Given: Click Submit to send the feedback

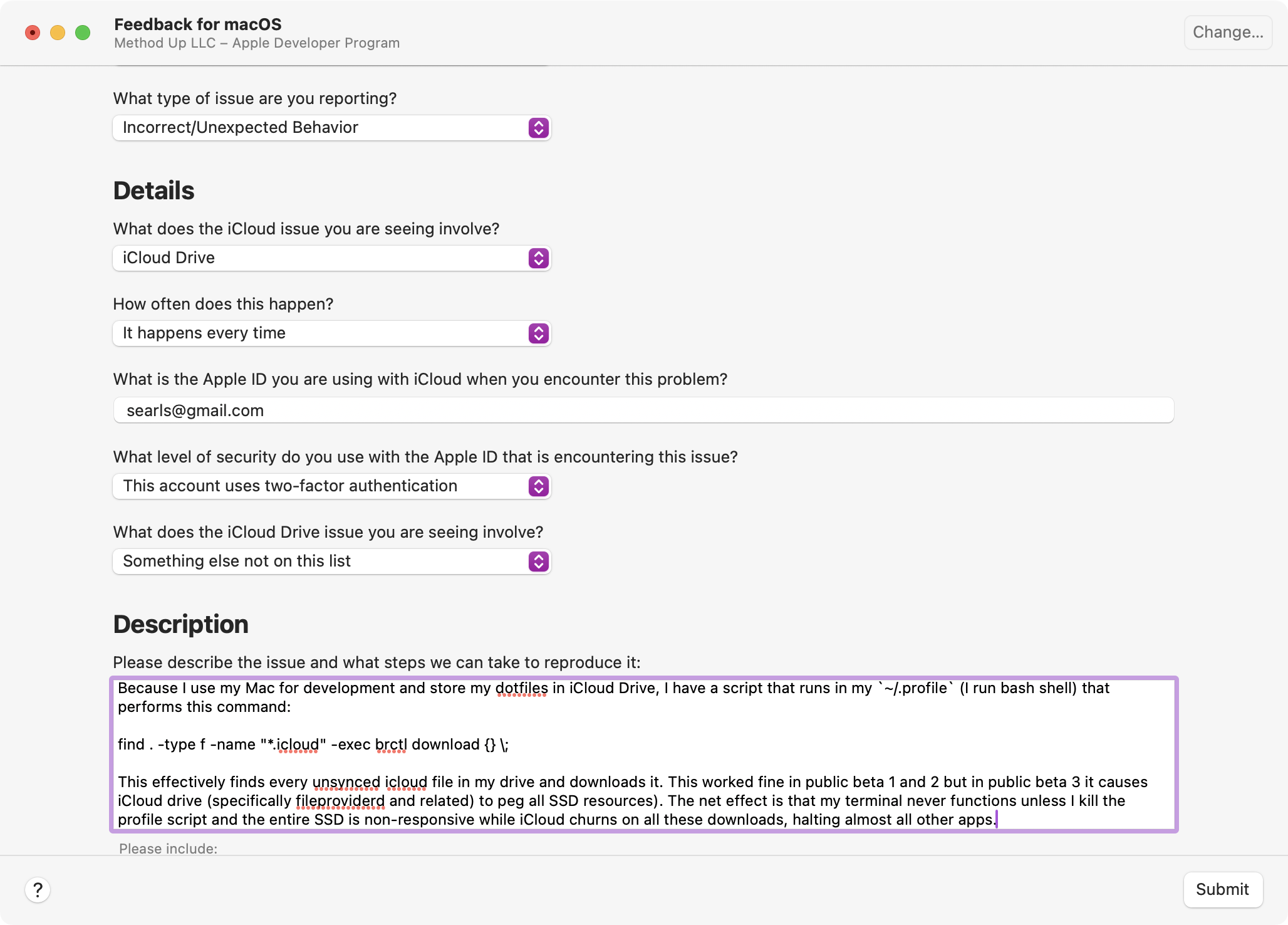Looking at the screenshot, I should (1221, 889).
